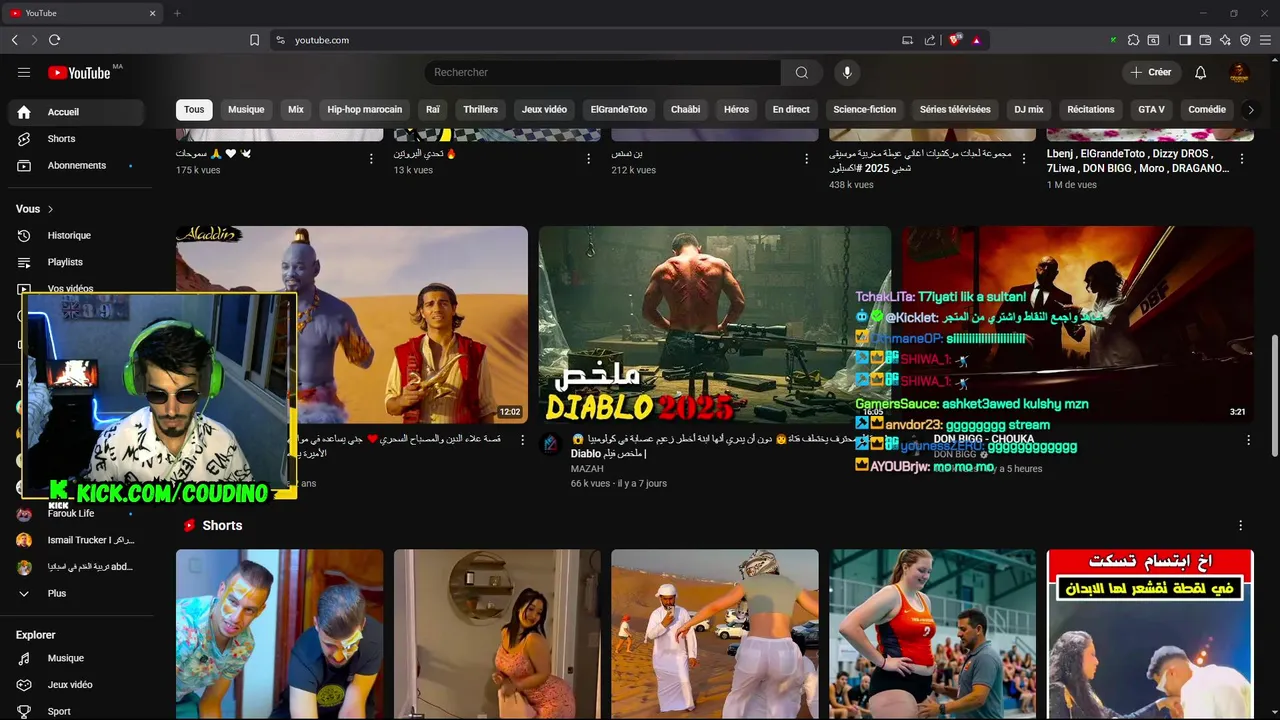Click the Farouk Life channel avatar in the sidebar
Image resolution: width=1280 pixels, height=720 pixels.
pyautogui.click(x=24, y=513)
